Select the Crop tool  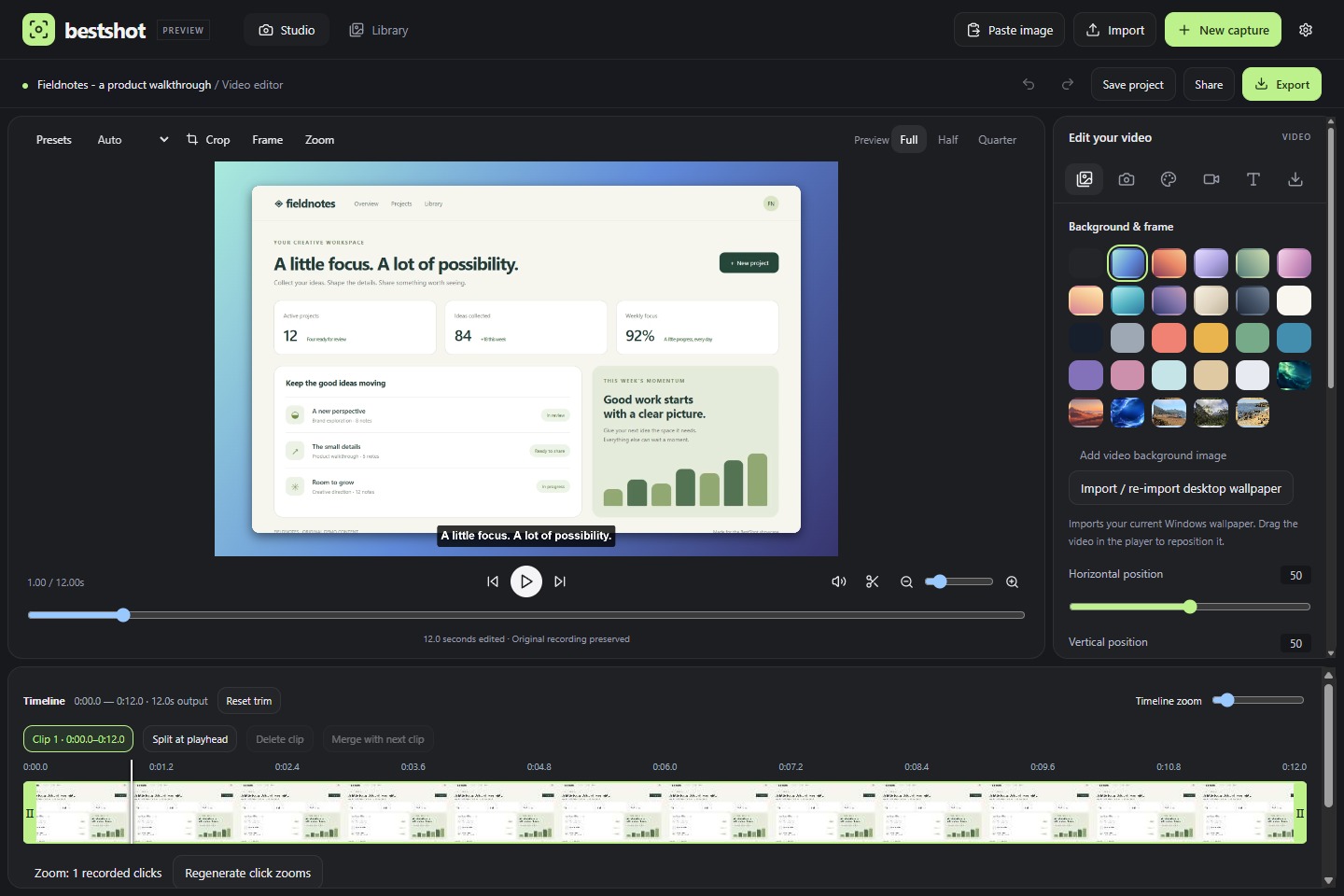coord(208,140)
